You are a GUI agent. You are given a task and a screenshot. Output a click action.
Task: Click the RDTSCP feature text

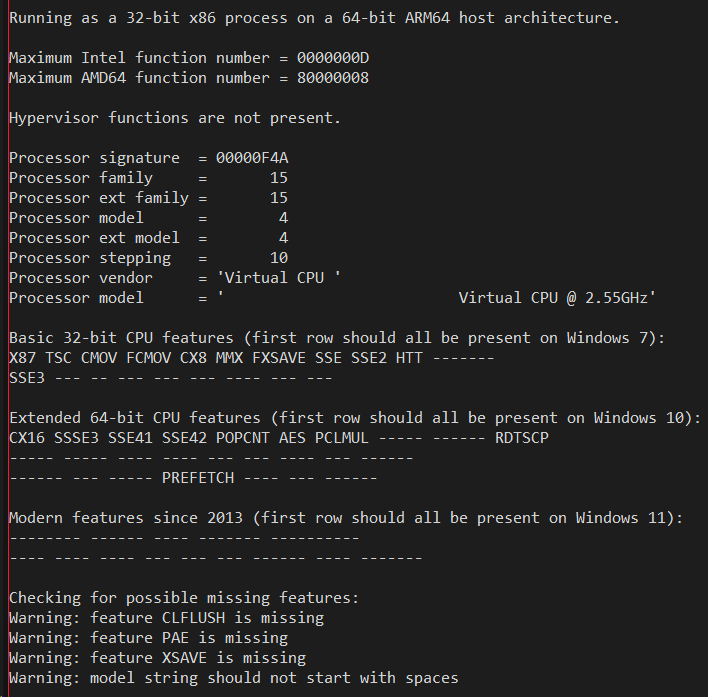pyautogui.click(x=522, y=437)
